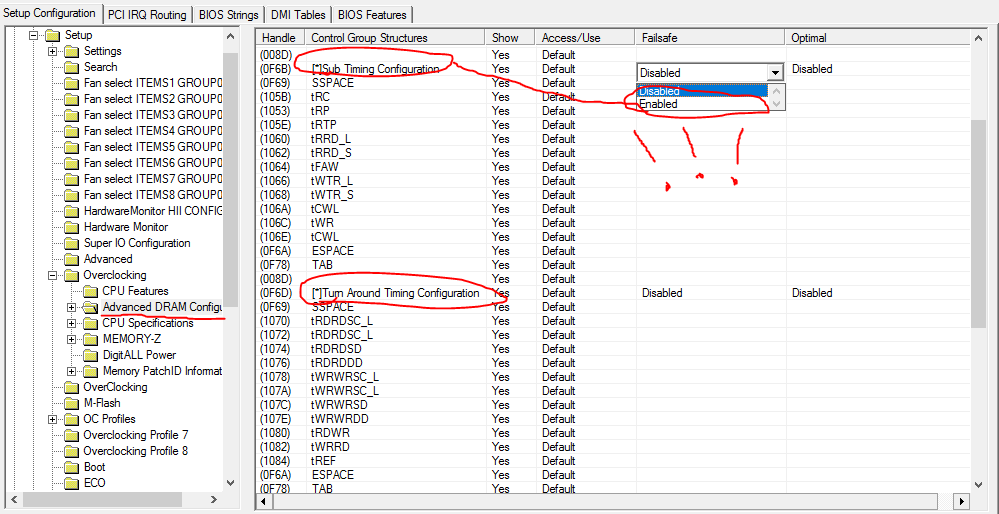Open the BIOS Strings tab
This screenshot has width=999, height=514.
[x=229, y=14]
